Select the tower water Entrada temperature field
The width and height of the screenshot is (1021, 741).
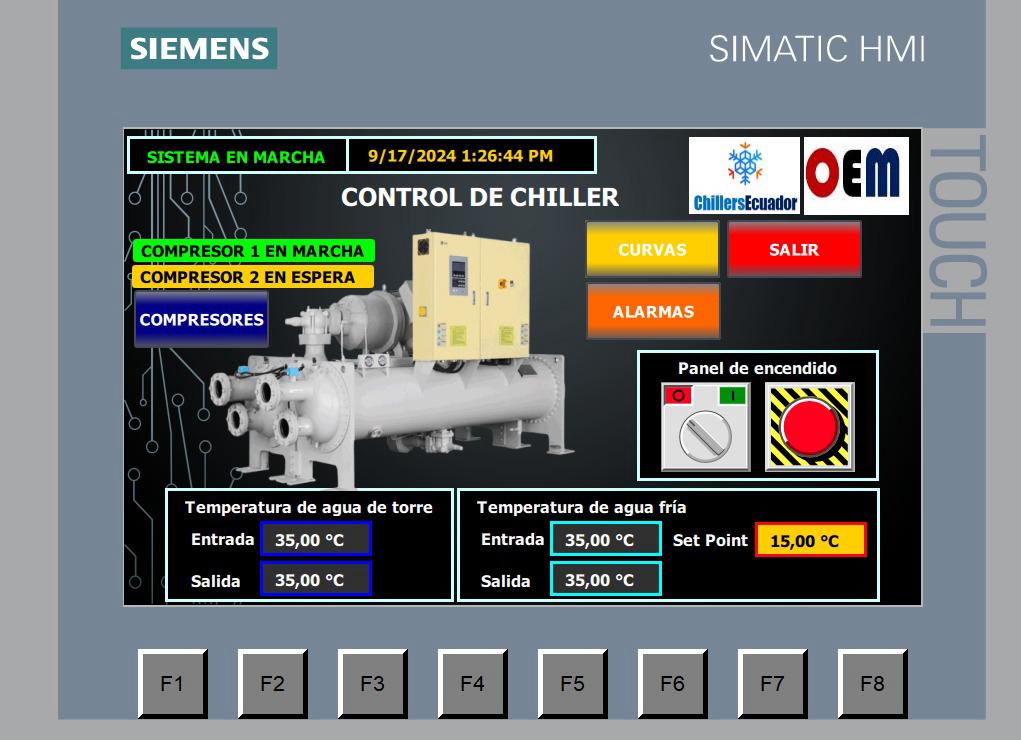point(316,539)
